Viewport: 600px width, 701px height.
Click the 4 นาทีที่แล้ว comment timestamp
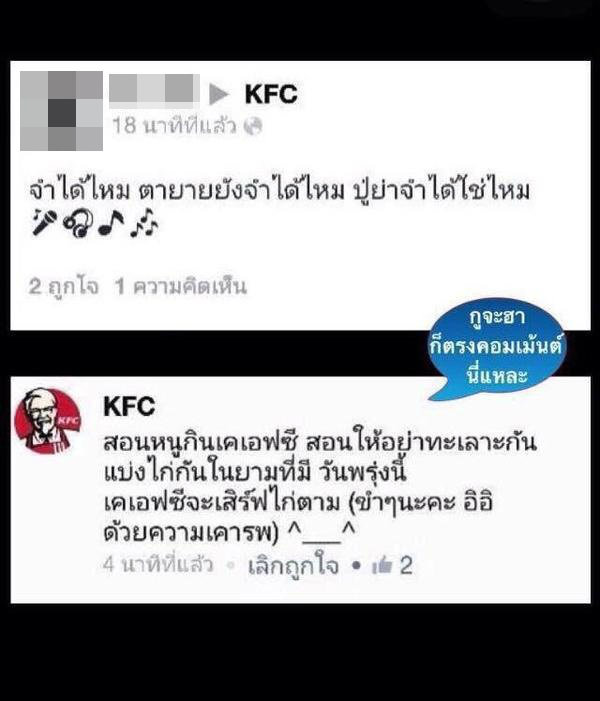pyautogui.click(x=158, y=565)
